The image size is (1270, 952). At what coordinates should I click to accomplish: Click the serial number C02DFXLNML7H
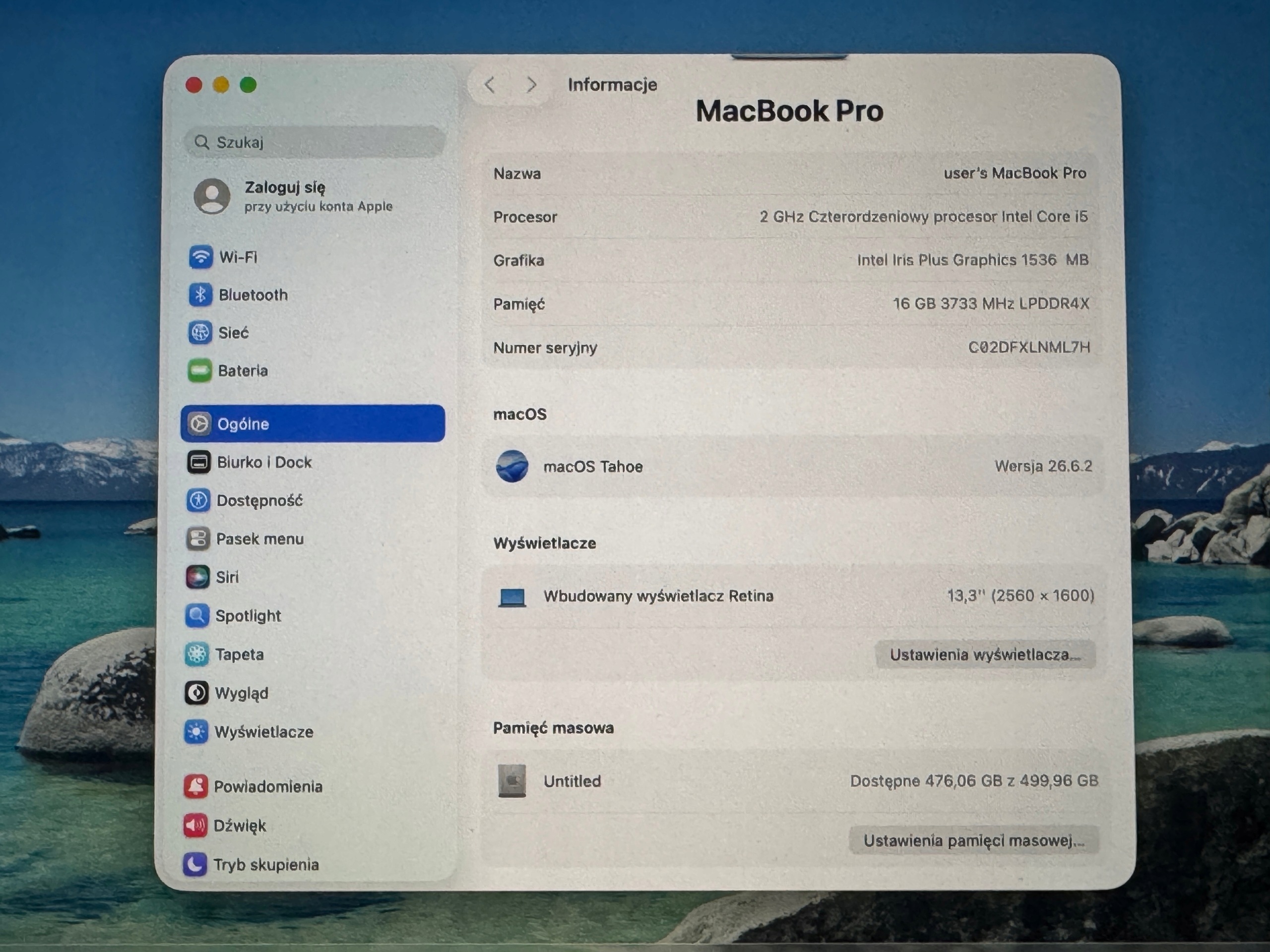pyautogui.click(x=1029, y=347)
